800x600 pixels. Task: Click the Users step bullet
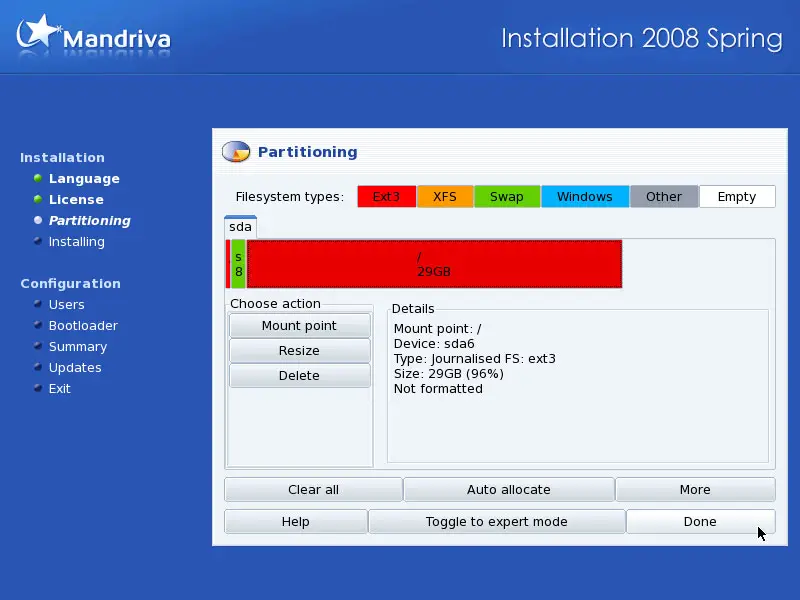[38, 304]
